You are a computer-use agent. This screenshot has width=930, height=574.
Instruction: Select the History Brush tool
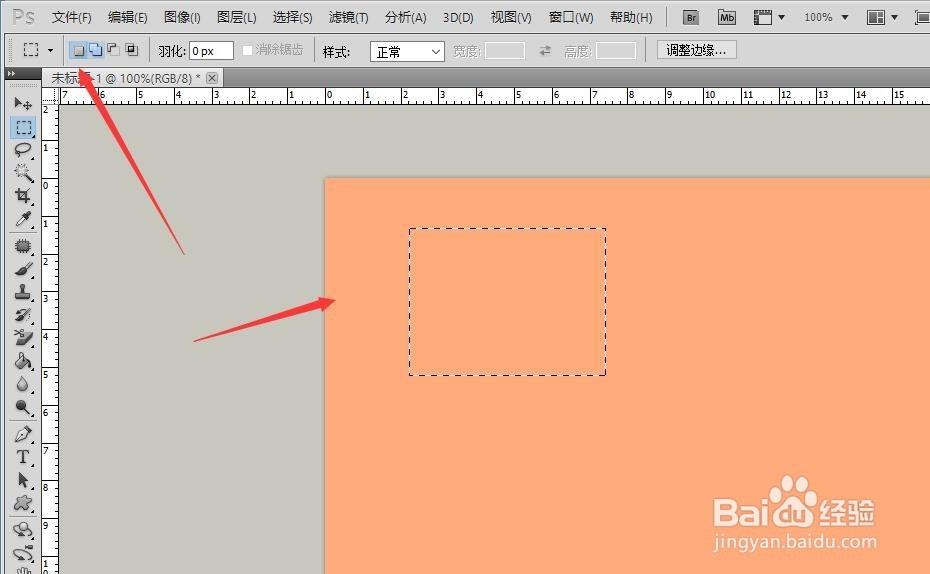(23, 315)
